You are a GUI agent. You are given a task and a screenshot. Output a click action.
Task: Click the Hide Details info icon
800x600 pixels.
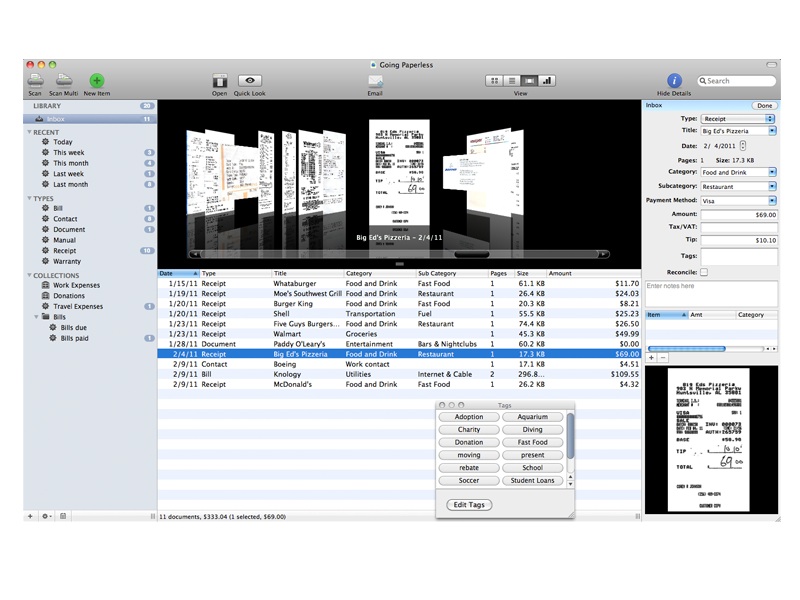675,80
